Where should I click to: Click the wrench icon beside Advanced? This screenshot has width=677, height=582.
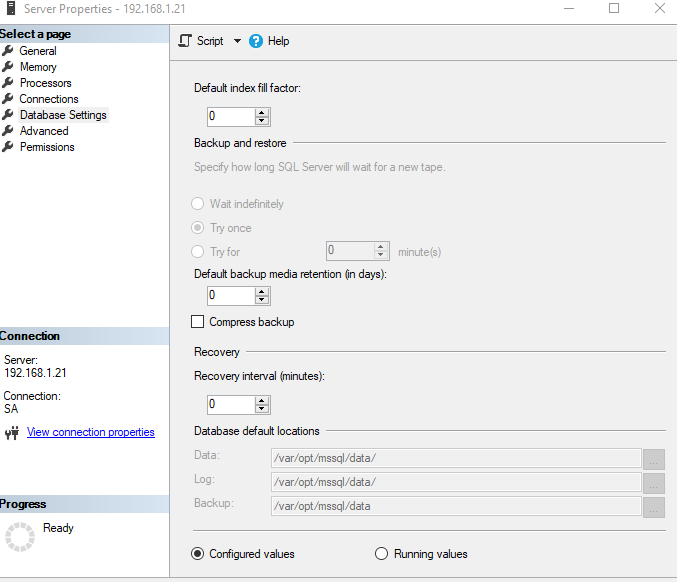(8, 131)
